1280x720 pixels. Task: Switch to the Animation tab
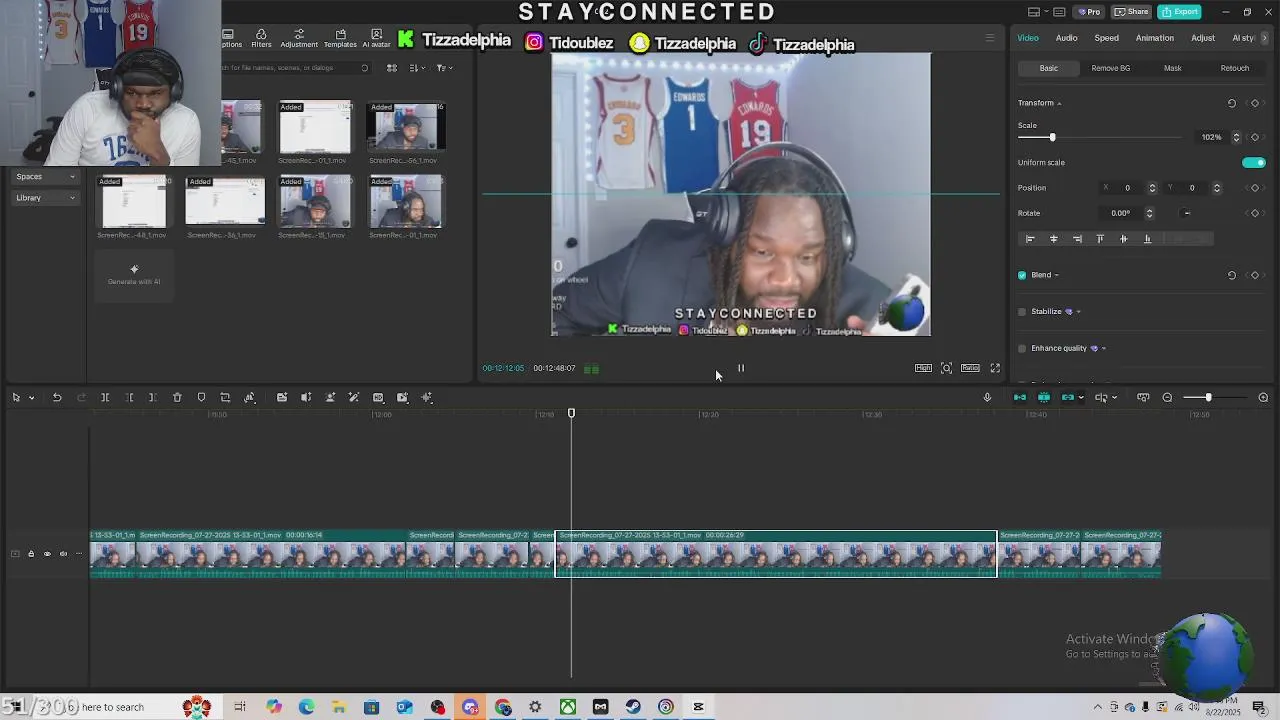point(1155,38)
